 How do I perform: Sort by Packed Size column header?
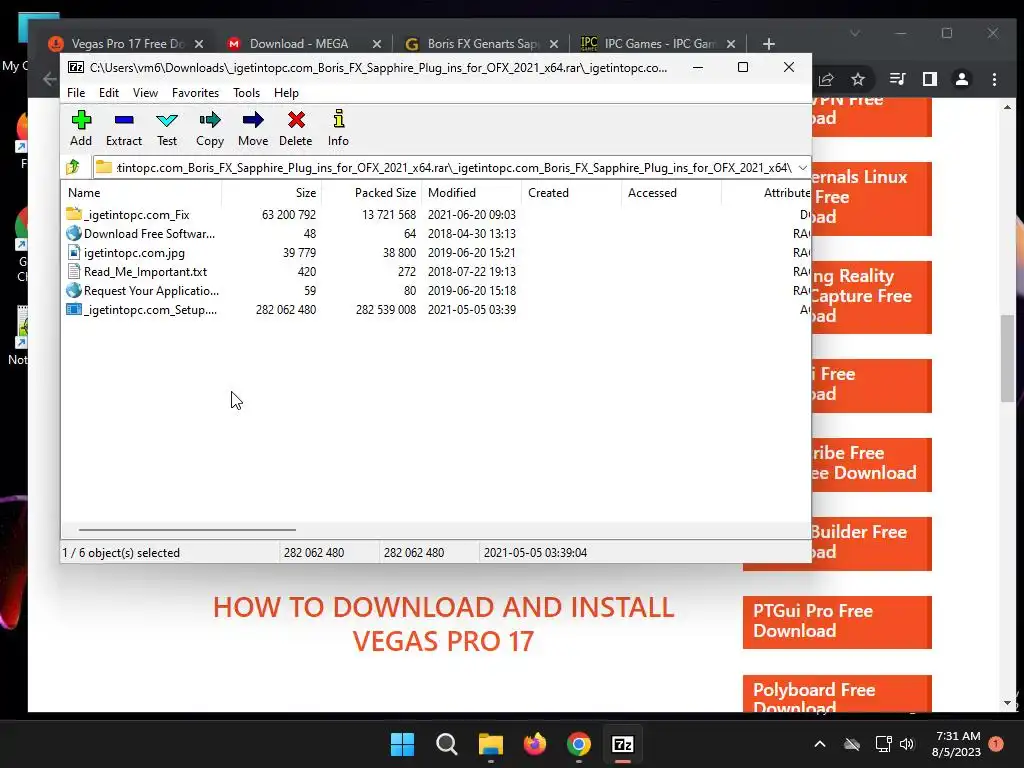[x=372, y=193]
